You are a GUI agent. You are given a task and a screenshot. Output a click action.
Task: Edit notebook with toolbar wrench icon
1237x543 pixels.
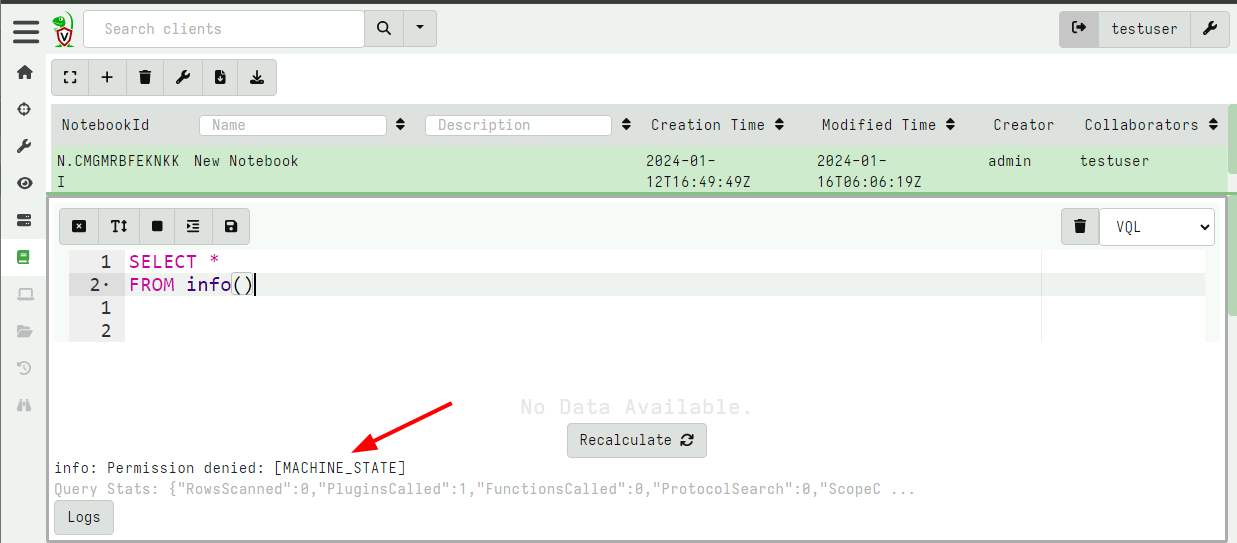click(183, 77)
